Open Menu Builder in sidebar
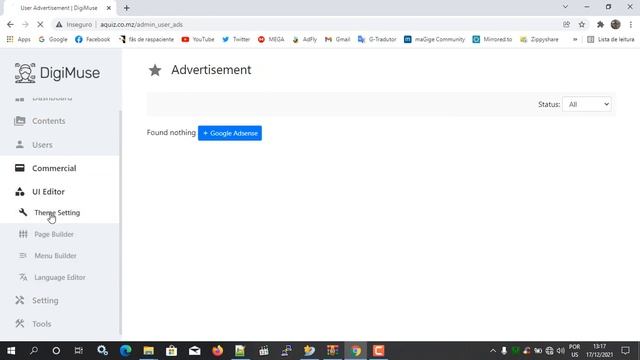 (55, 256)
